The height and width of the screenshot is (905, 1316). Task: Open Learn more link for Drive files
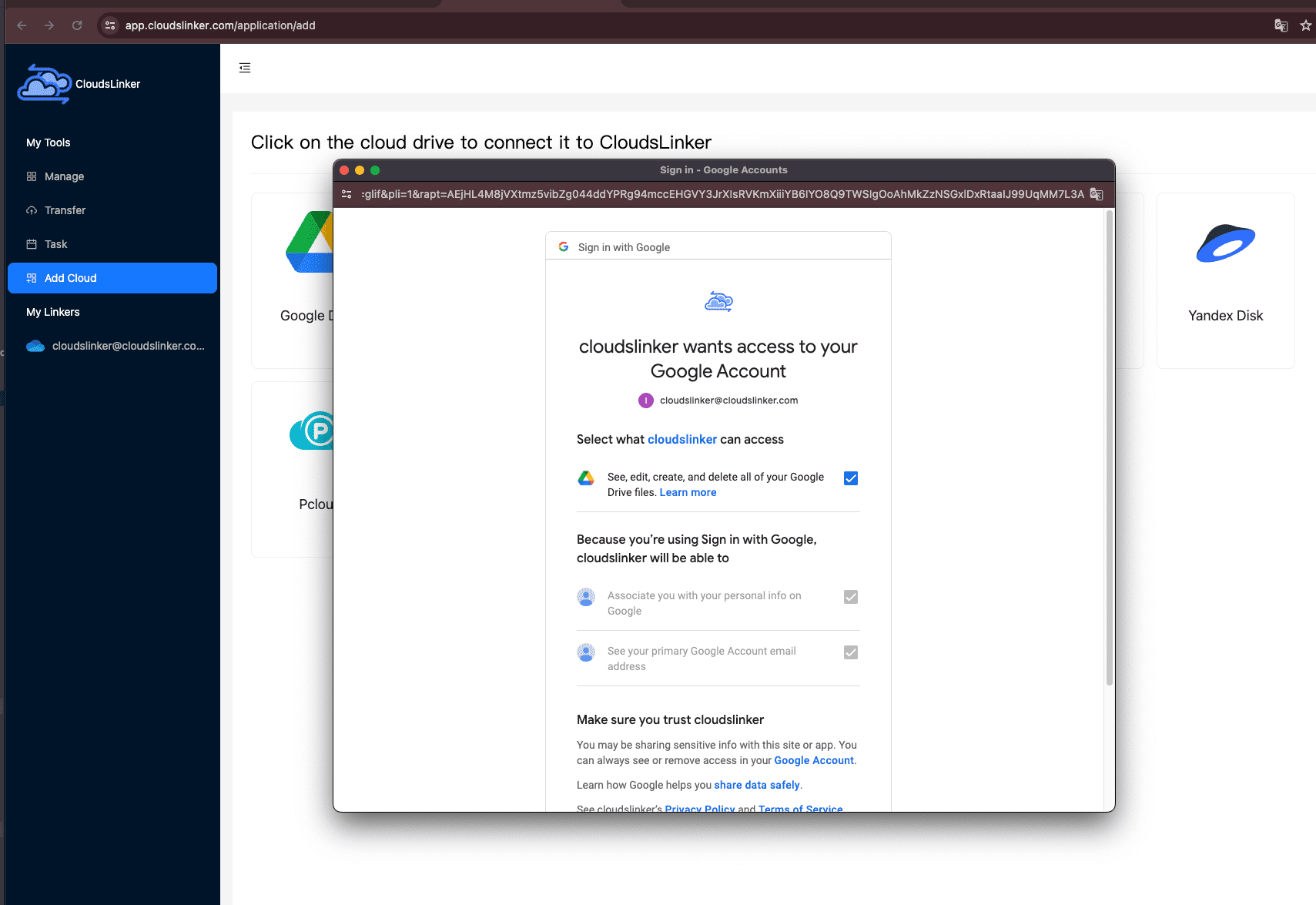pyautogui.click(x=688, y=492)
